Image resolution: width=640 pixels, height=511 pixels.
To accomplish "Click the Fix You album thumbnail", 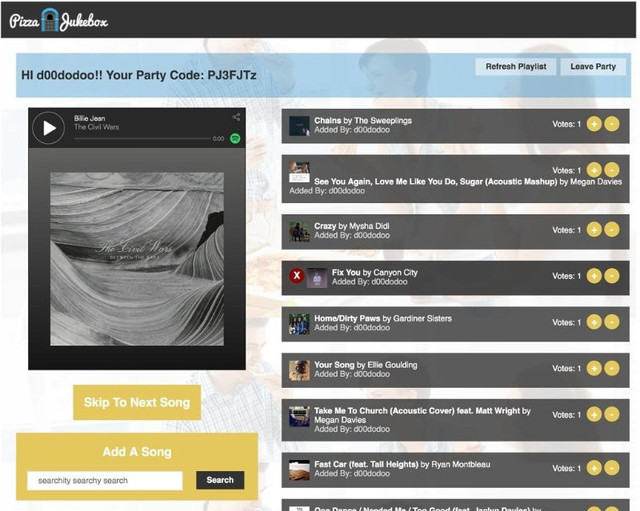I will [x=317, y=278].
